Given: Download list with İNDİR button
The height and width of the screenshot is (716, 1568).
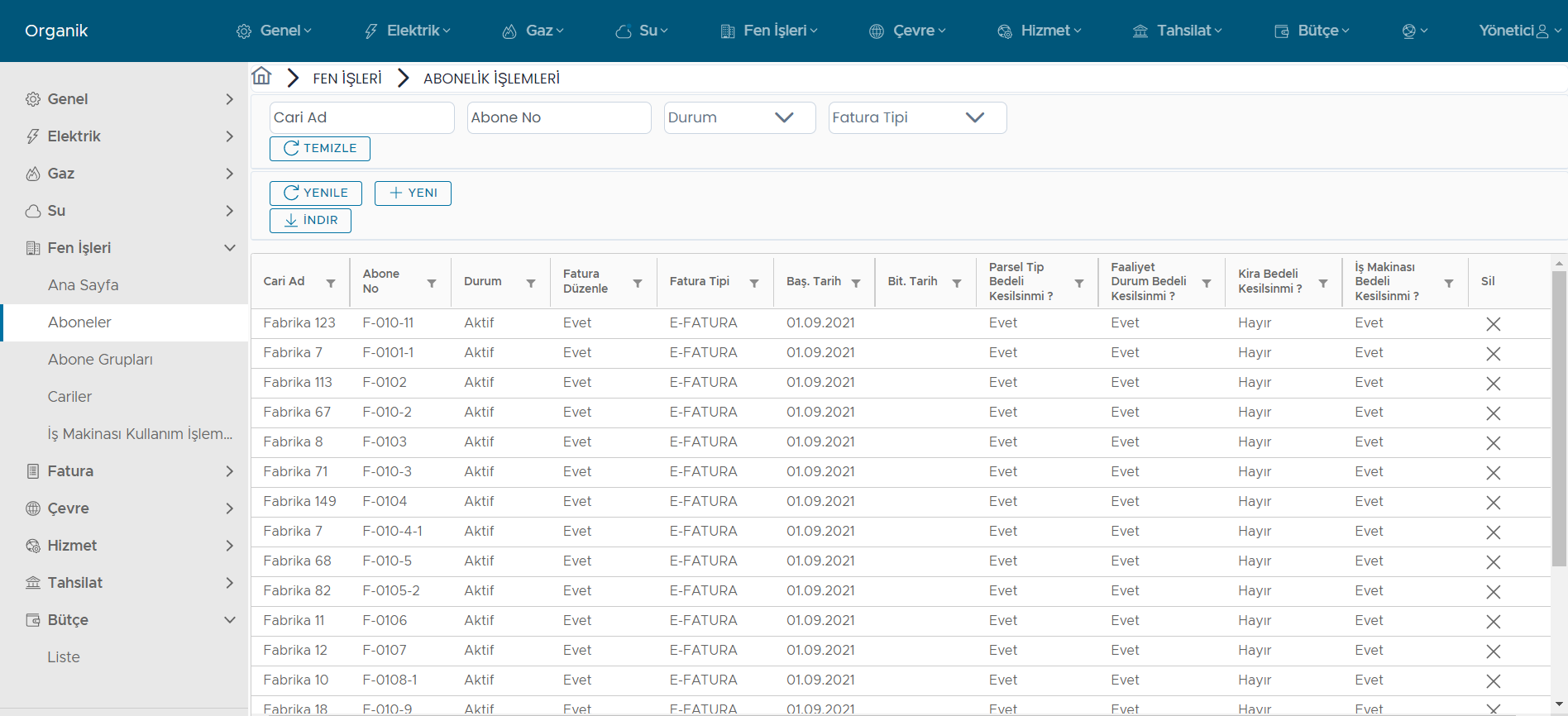Looking at the screenshot, I should [310, 220].
